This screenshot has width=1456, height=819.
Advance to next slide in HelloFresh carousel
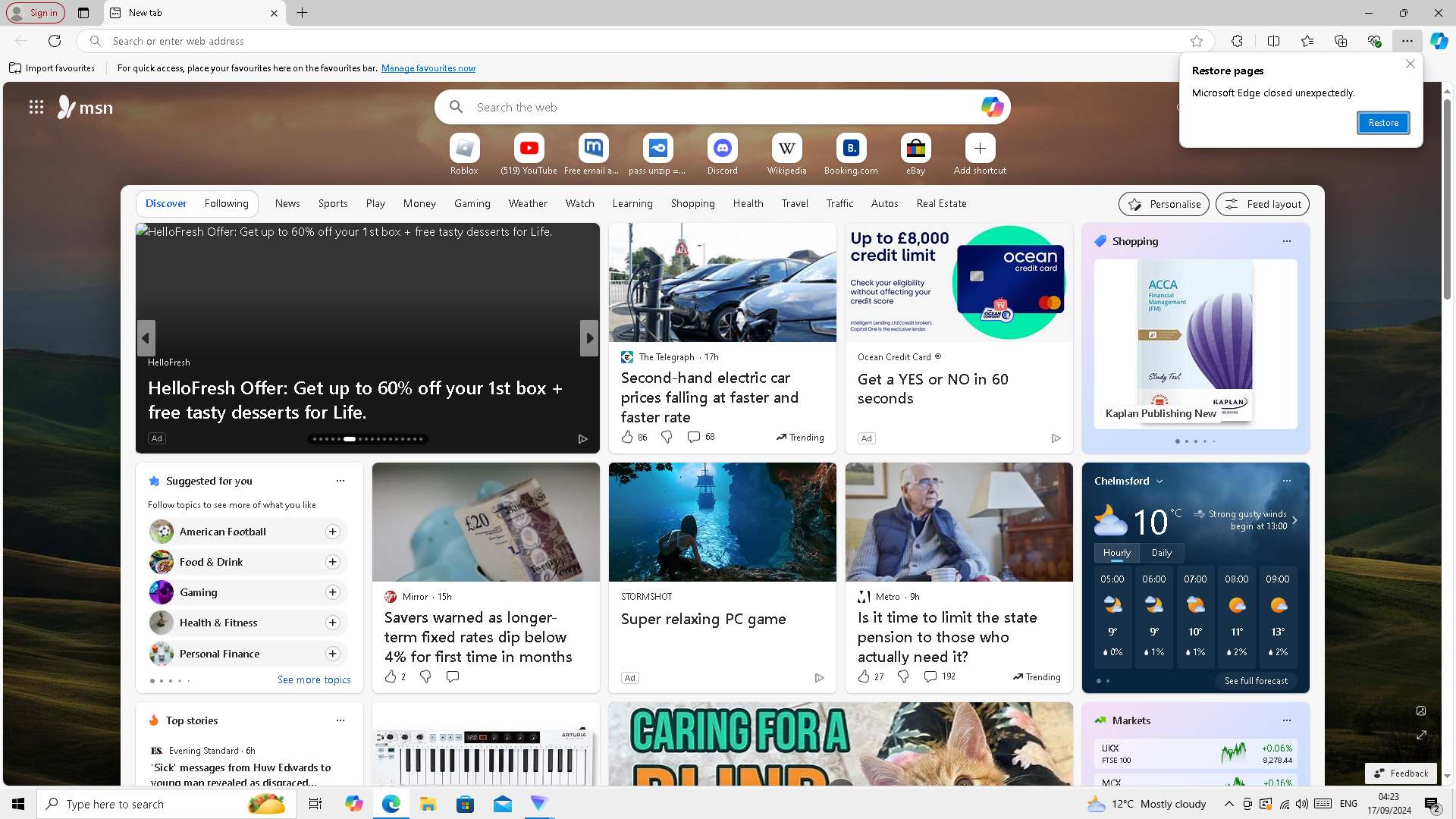[589, 338]
